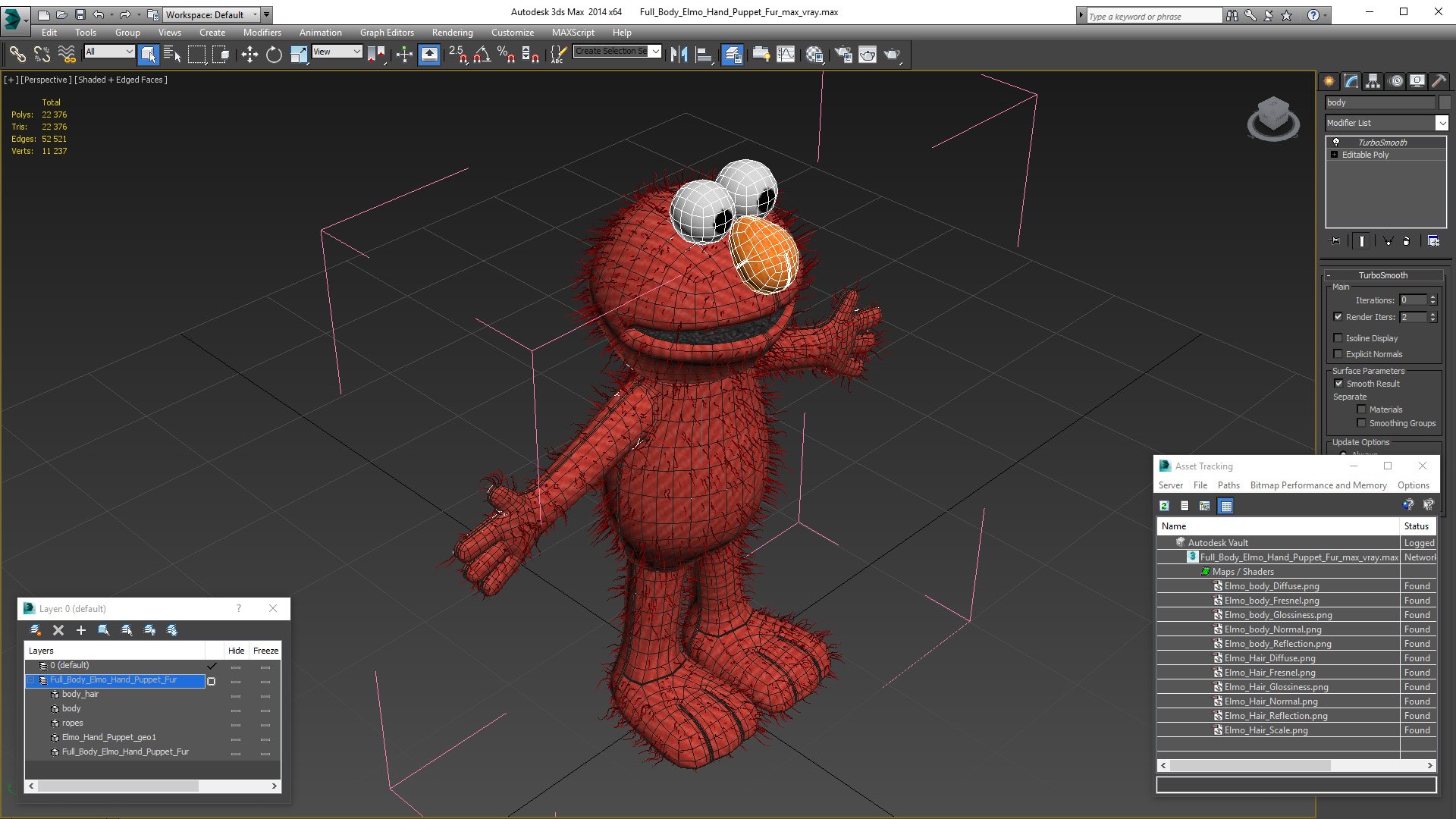Expand Editable Poly sub-object tree

point(1335,155)
